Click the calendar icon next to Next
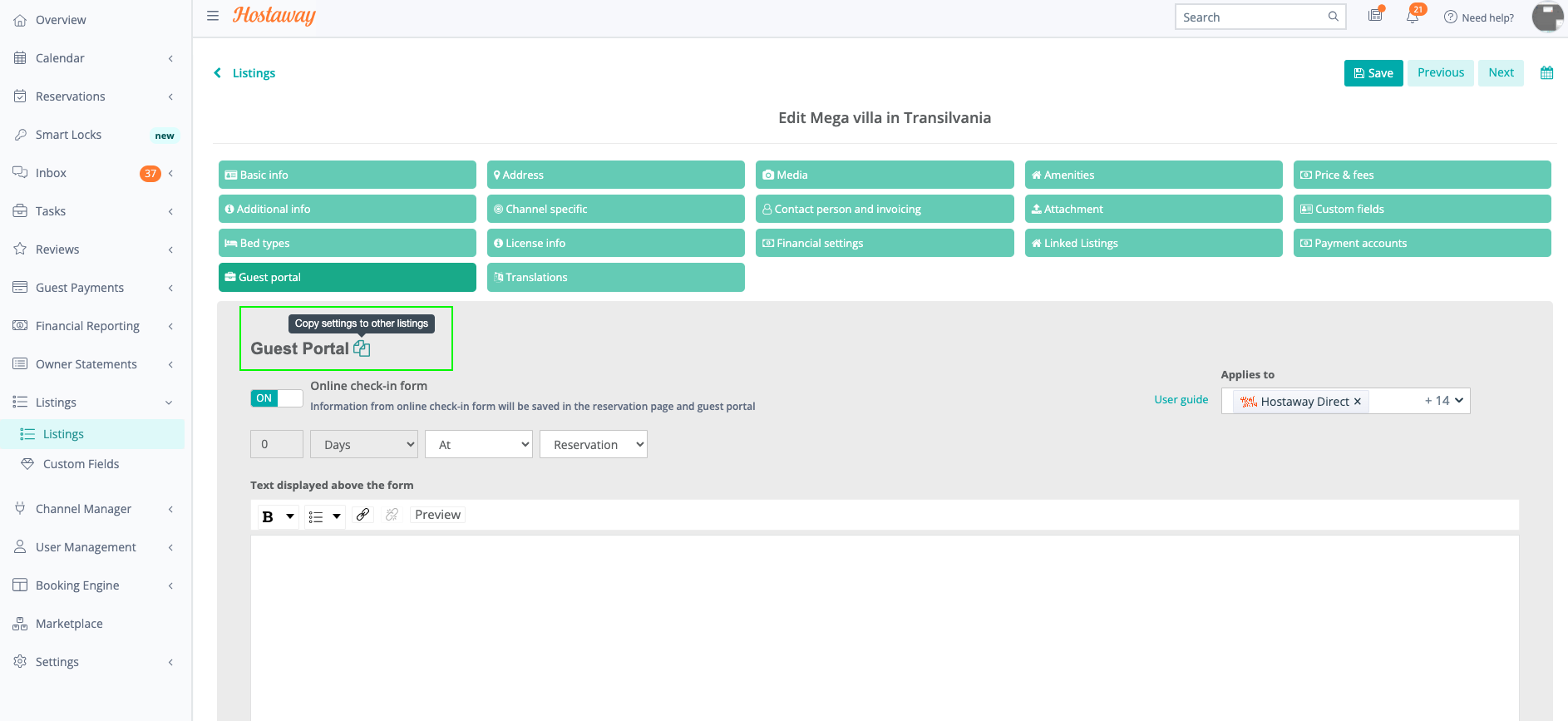The height and width of the screenshot is (721, 1568). (1546, 73)
